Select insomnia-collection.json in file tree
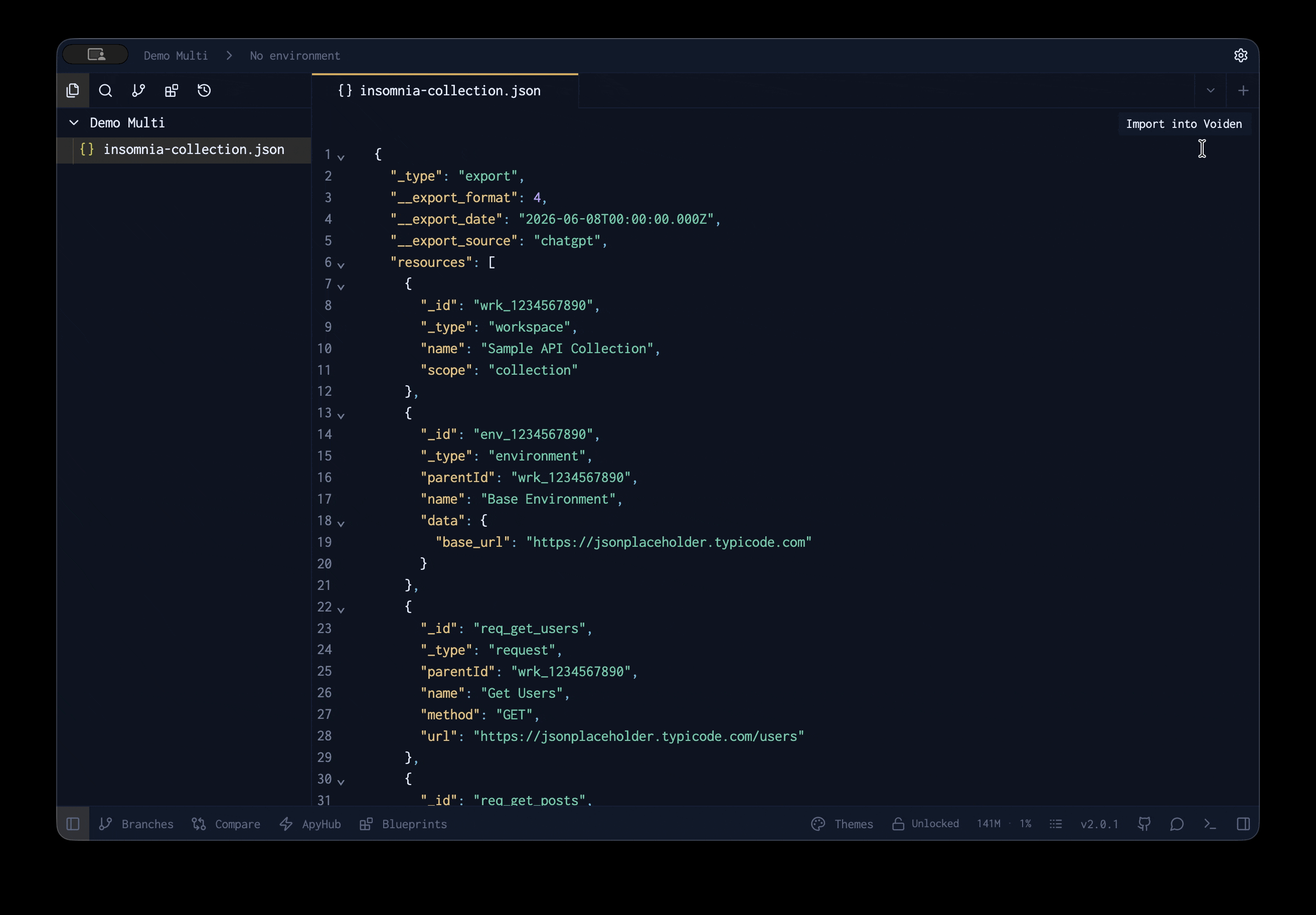1316x915 pixels. click(184, 149)
